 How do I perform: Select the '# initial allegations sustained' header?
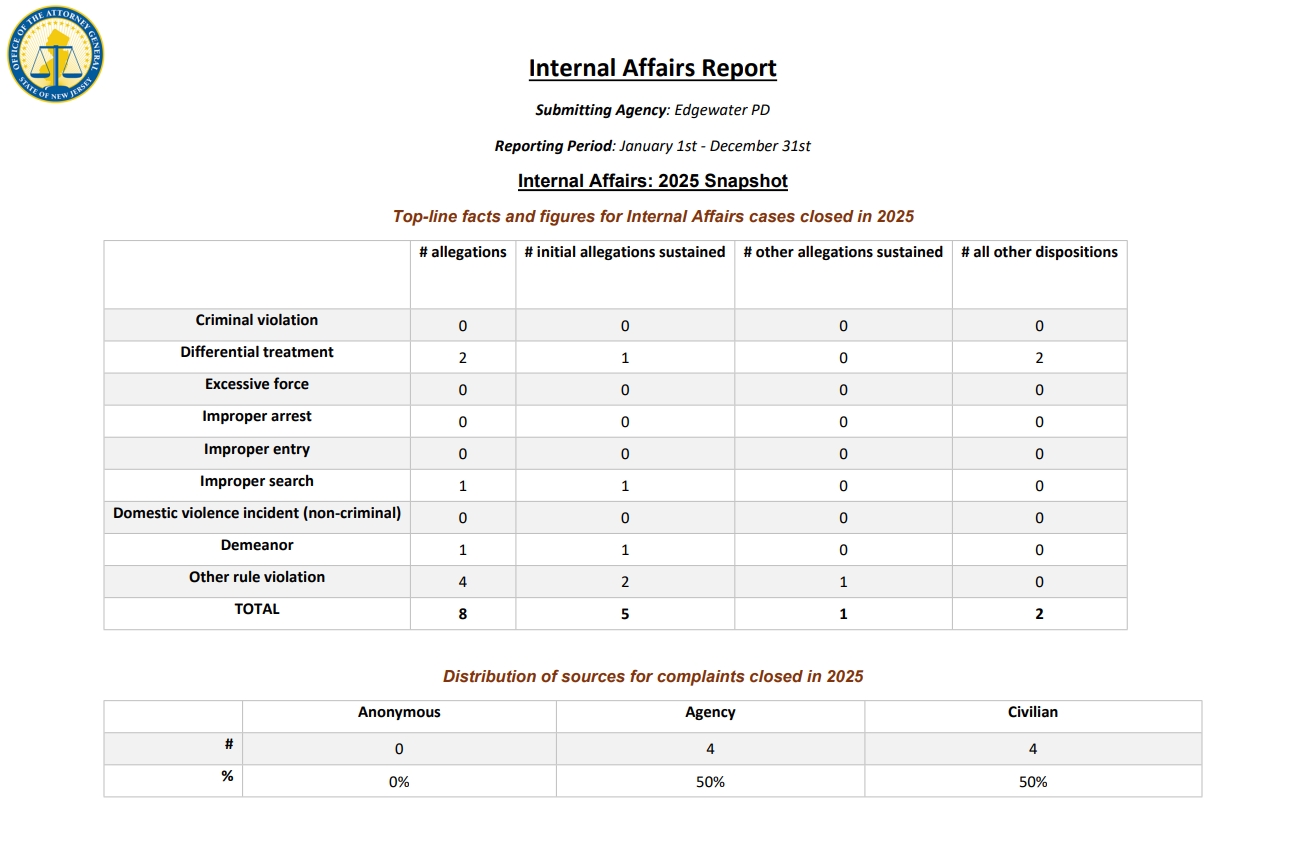pyautogui.click(x=624, y=252)
